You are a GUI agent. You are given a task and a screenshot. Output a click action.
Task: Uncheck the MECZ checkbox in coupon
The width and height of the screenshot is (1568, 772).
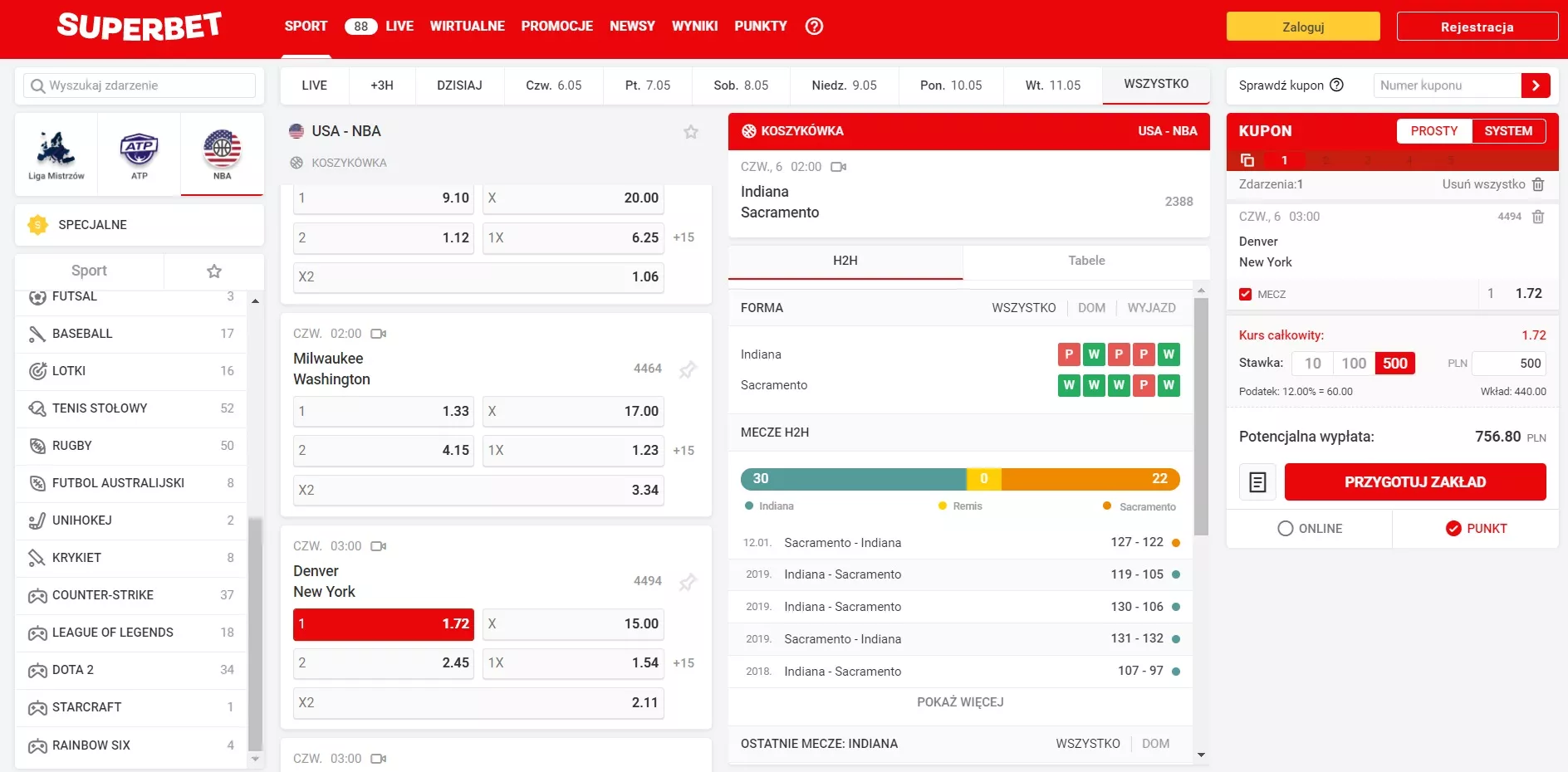1245,294
